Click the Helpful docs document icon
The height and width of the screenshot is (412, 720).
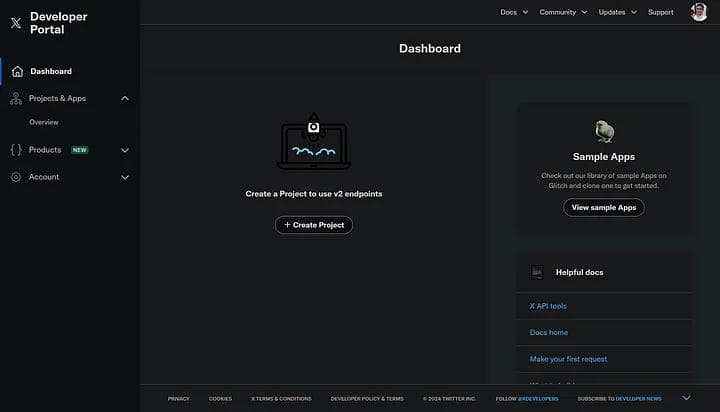coord(537,272)
